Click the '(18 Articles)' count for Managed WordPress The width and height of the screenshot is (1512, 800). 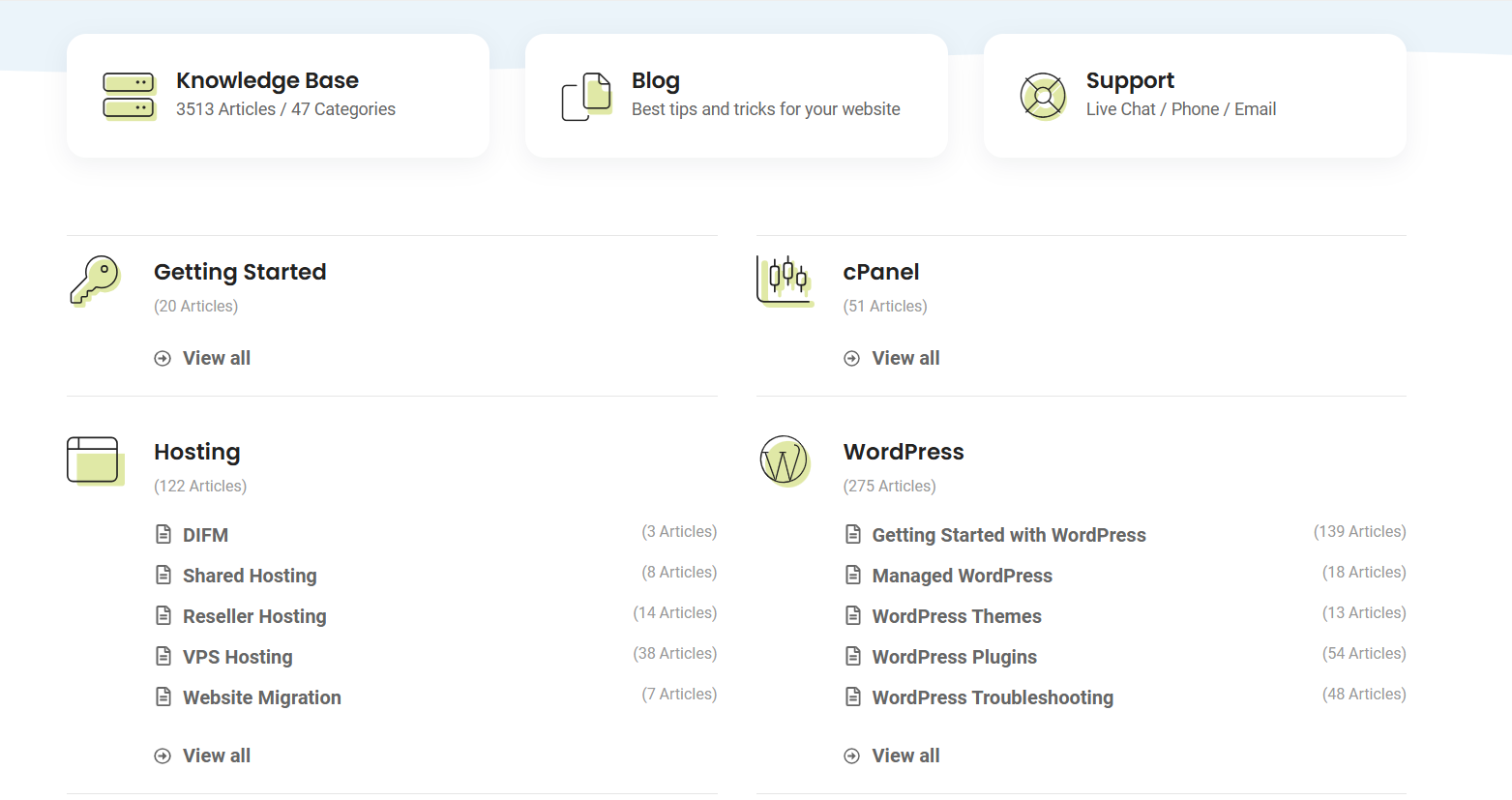click(1364, 572)
